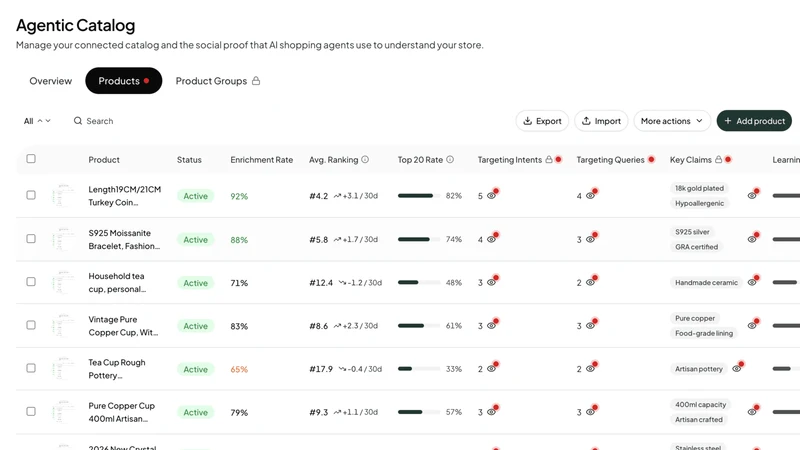The height and width of the screenshot is (450, 800).
Task: View targeting intents for S925 Moissanite row
Action: point(491,239)
